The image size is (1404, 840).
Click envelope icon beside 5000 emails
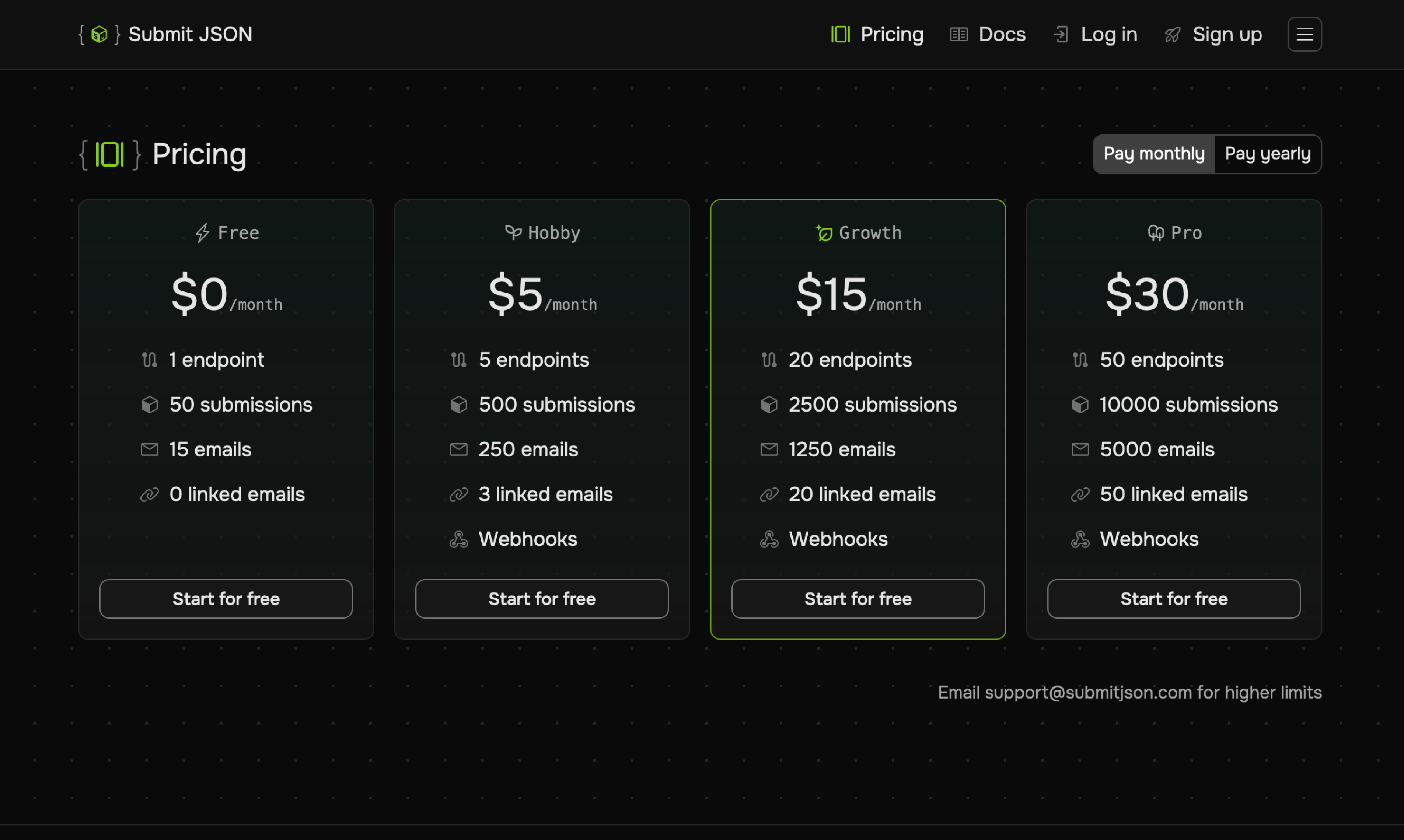pos(1080,449)
